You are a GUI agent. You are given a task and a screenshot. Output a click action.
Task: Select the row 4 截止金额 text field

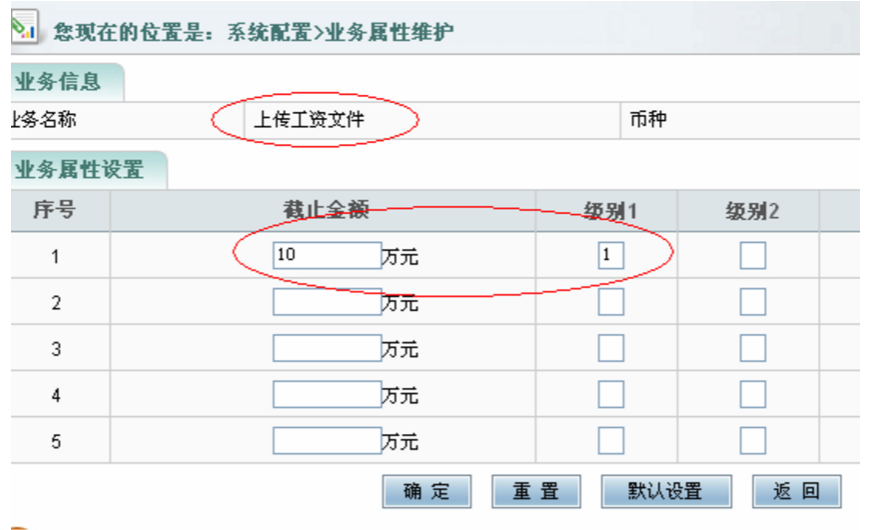327,394
